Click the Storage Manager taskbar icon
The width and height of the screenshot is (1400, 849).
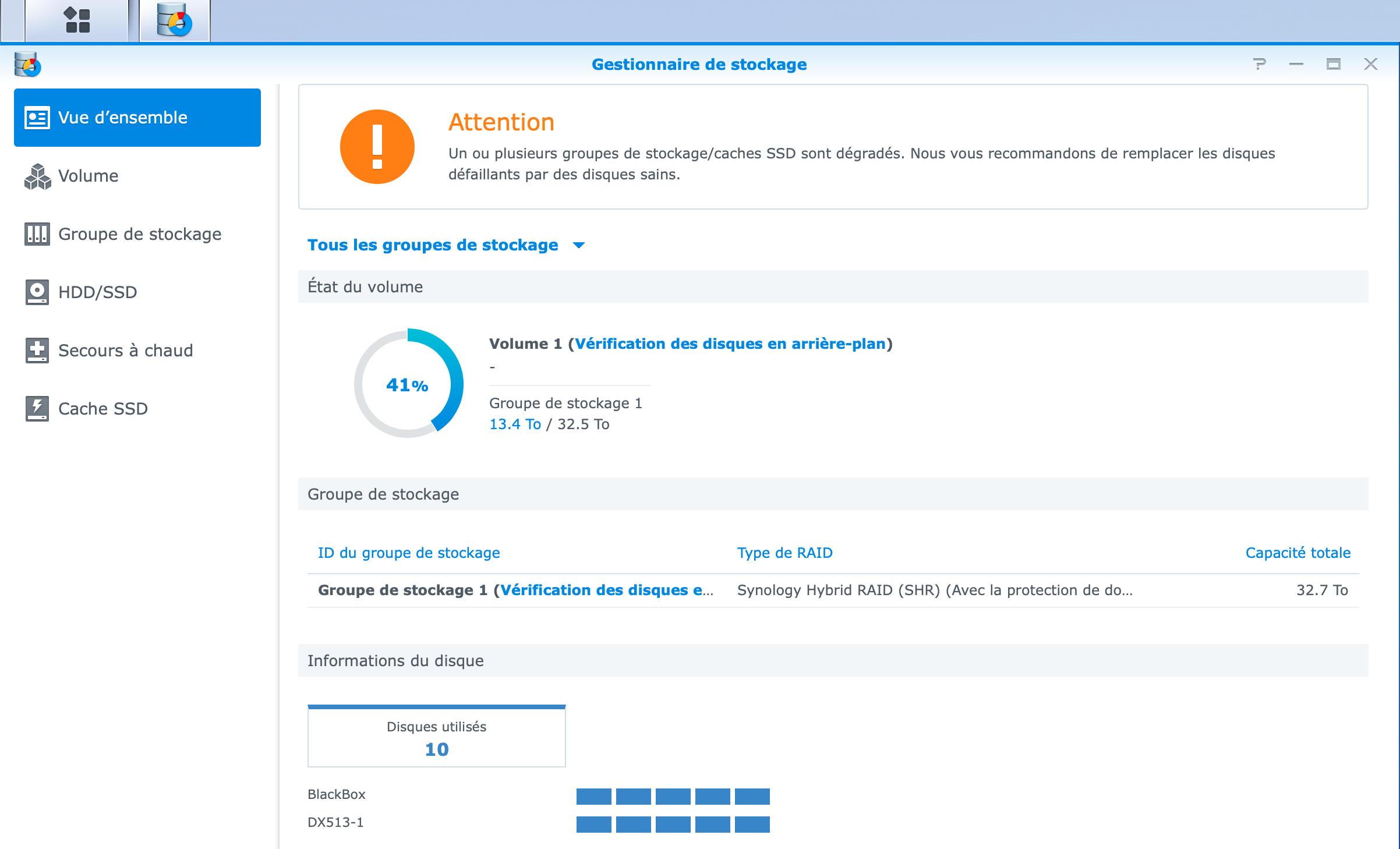pos(175,20)
